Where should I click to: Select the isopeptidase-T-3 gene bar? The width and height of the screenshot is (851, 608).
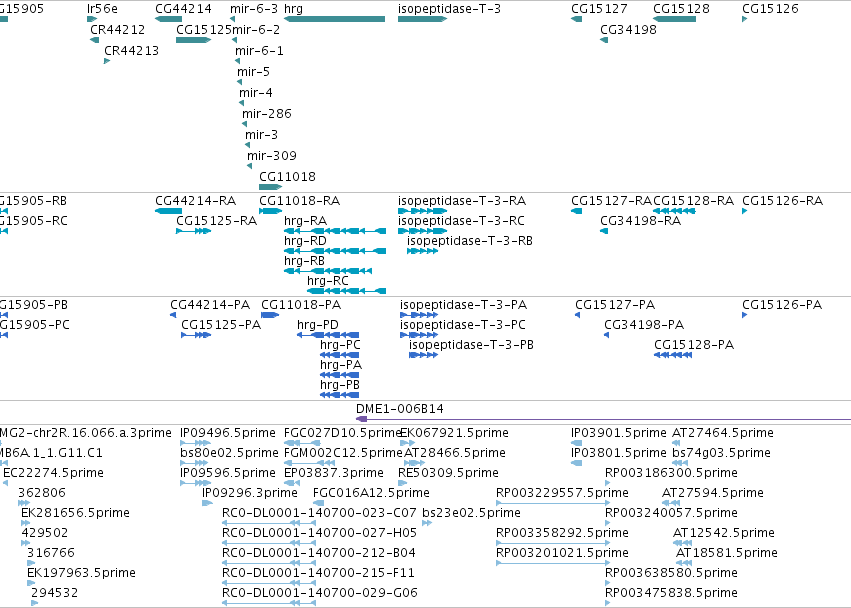pos(422,19)
